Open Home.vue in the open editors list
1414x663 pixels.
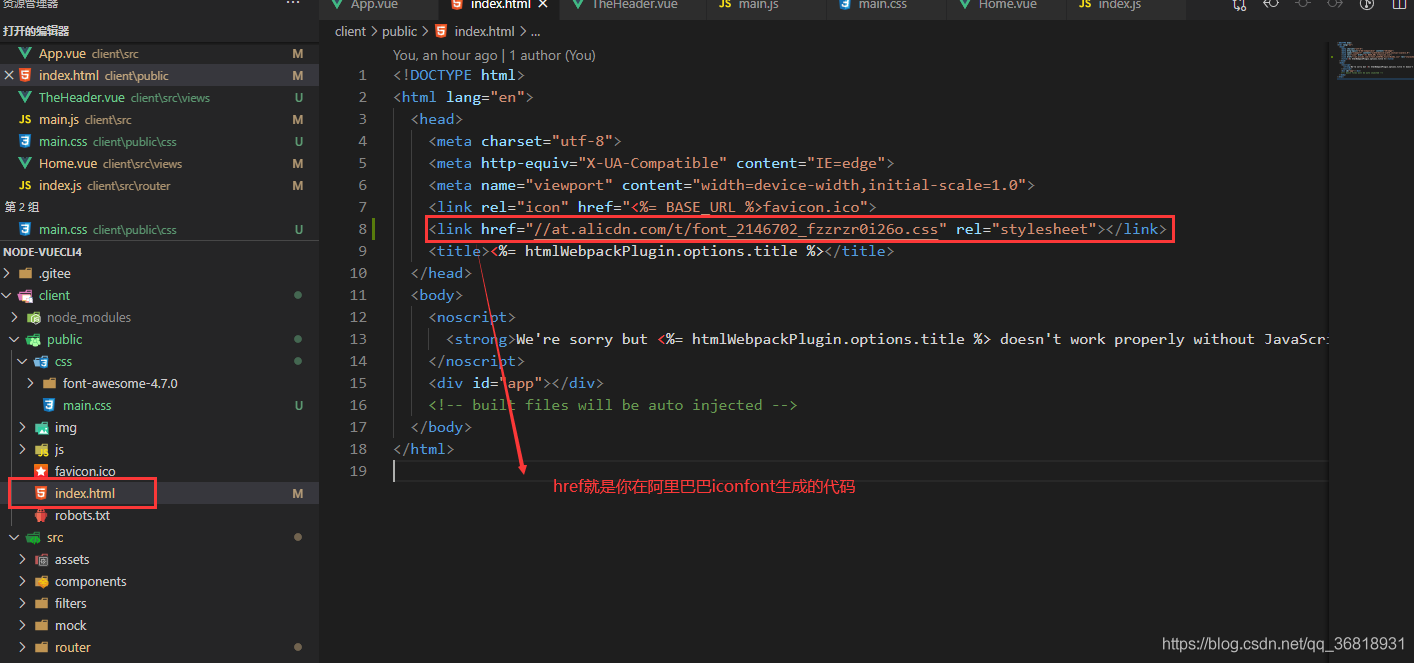point(160,163)
